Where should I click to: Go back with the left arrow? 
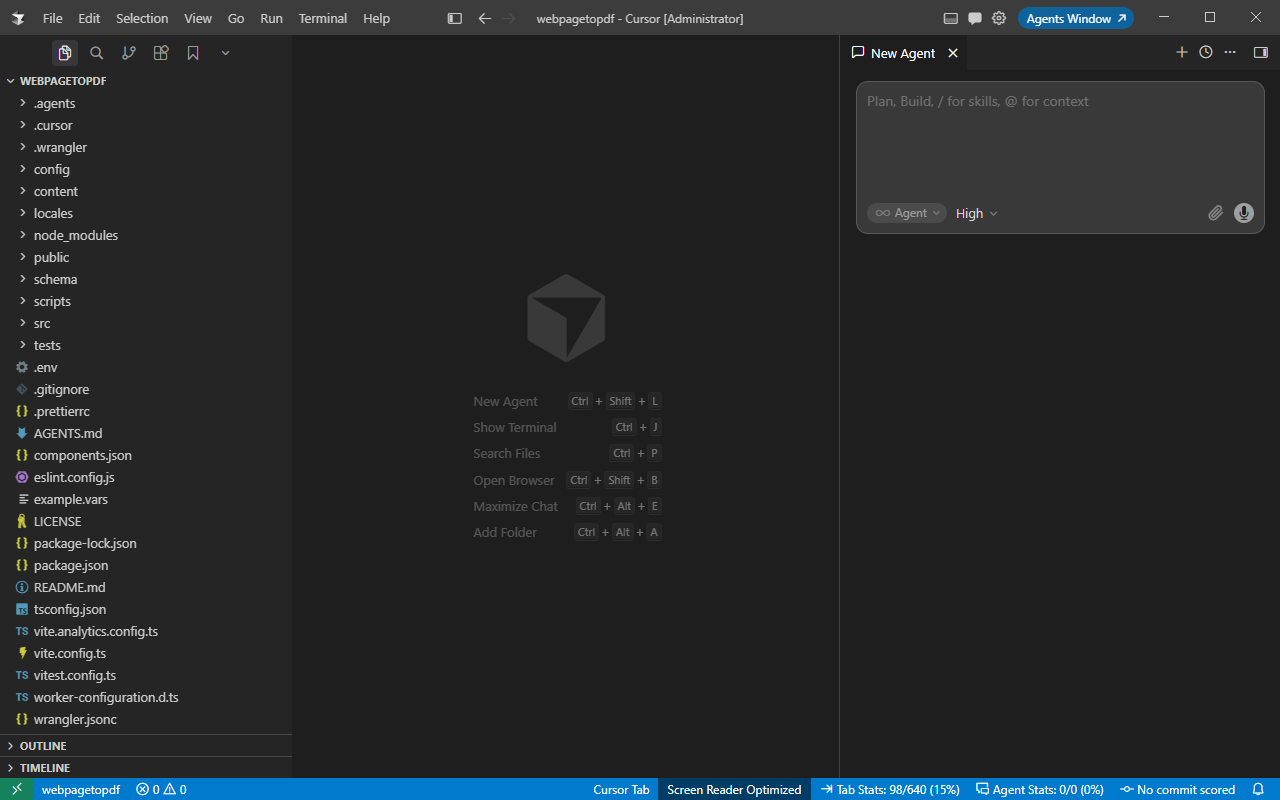[485, 18]
